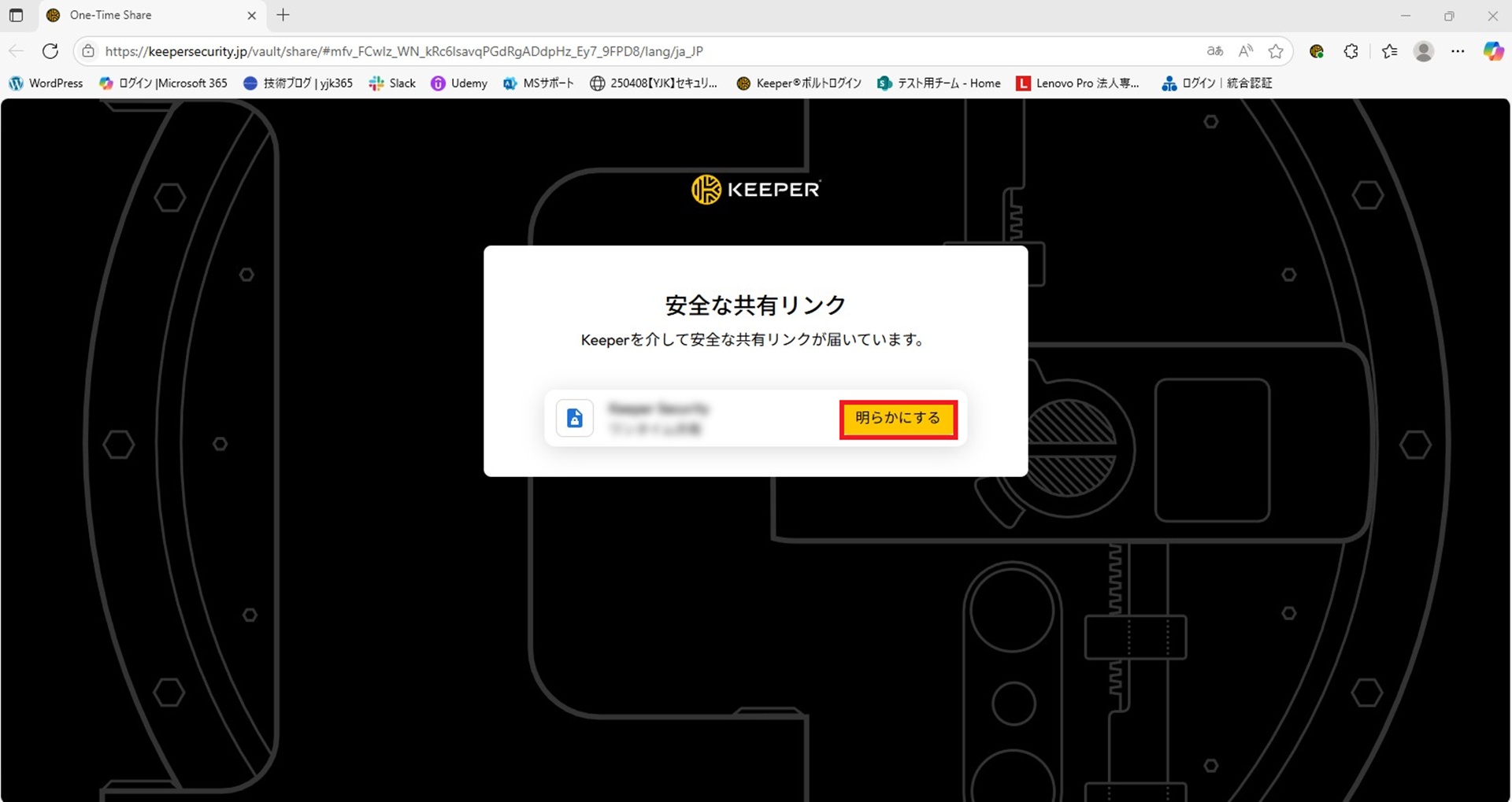Open a new tab with plus button
The image size is (1512, 802).
click(x=283, y=15)
